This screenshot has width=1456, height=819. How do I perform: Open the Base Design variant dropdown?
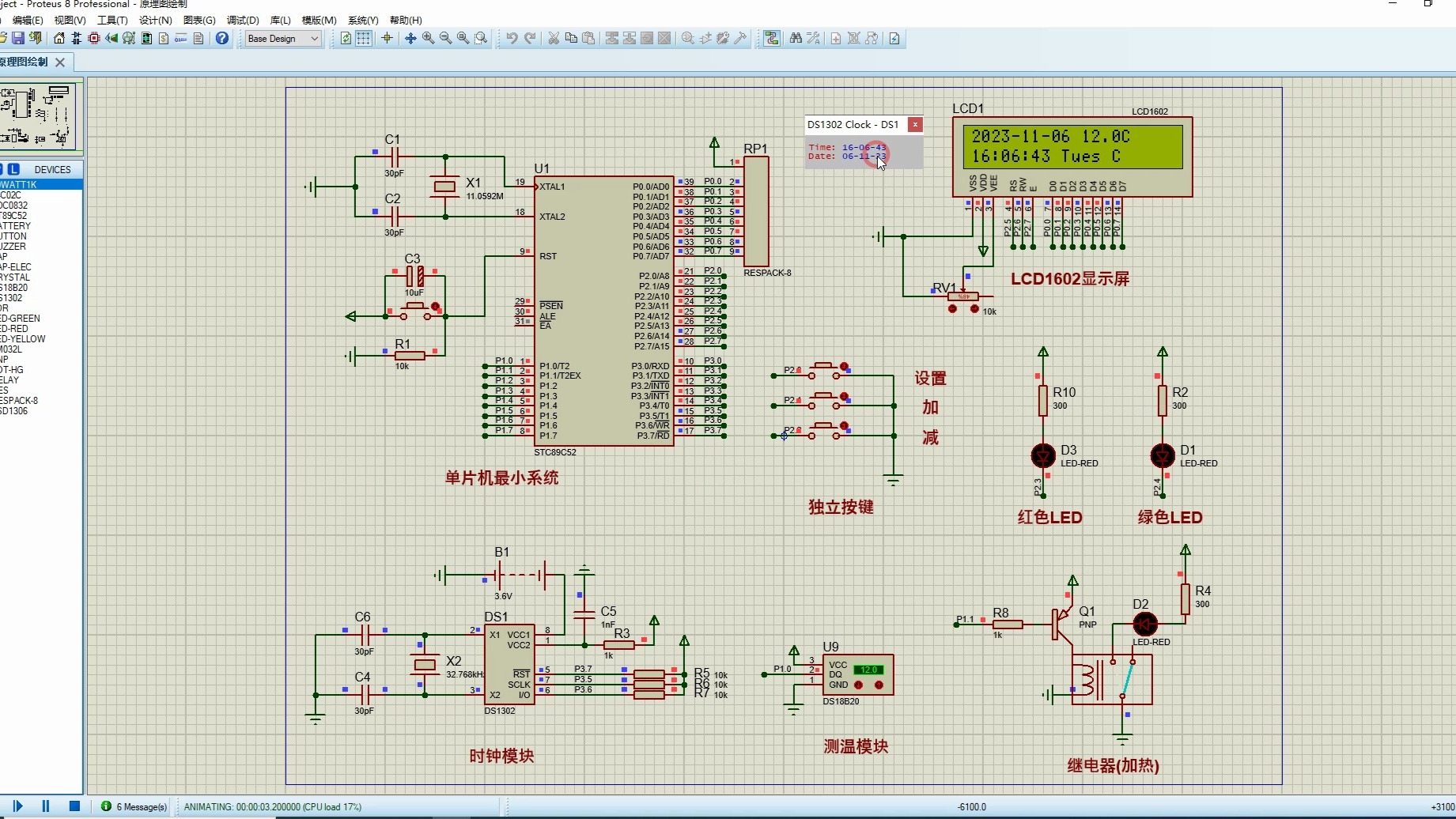283,38
